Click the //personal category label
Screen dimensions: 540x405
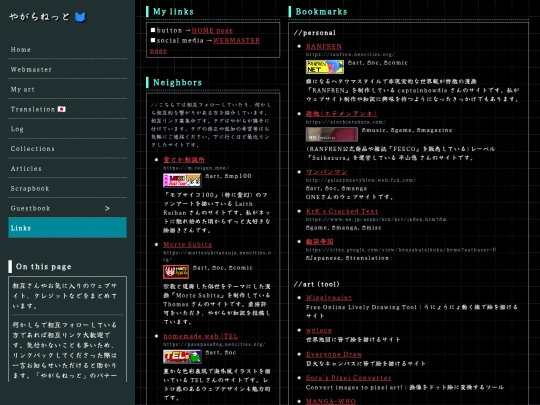315,33
